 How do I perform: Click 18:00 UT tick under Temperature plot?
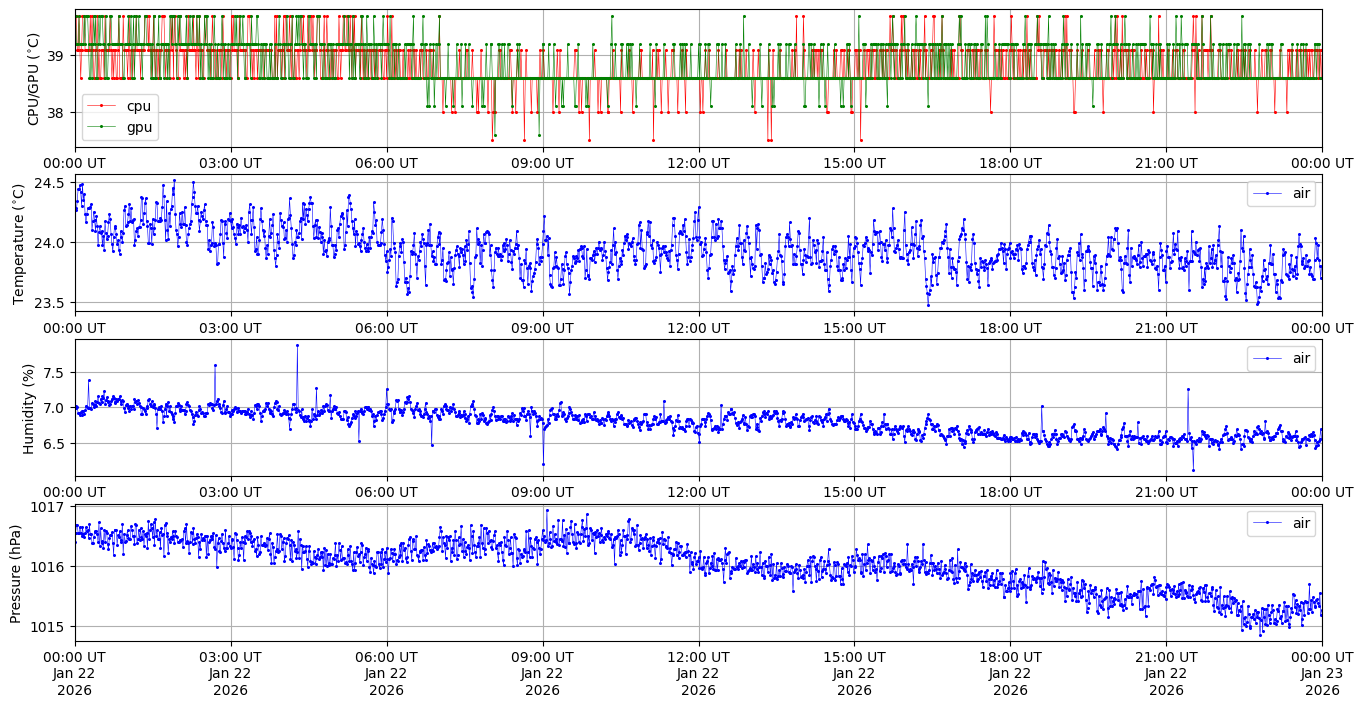click(1010, 327)
